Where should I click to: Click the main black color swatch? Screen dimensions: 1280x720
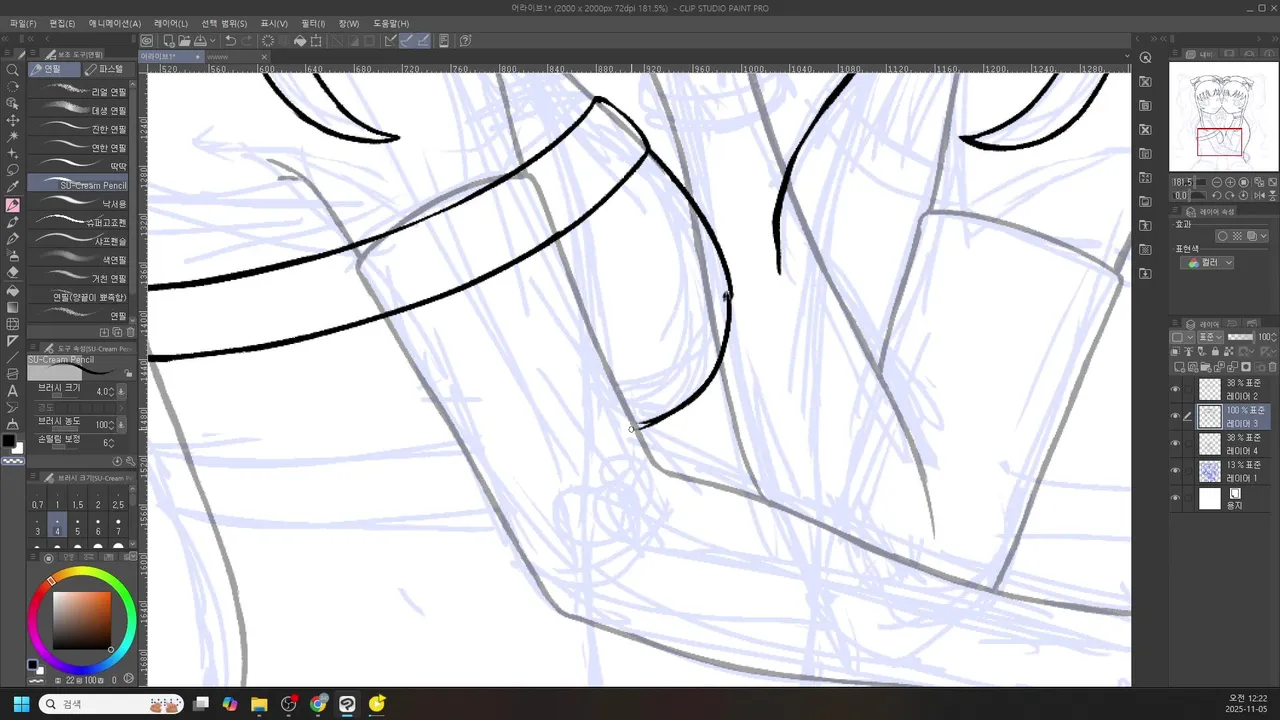tap(9, 441)
